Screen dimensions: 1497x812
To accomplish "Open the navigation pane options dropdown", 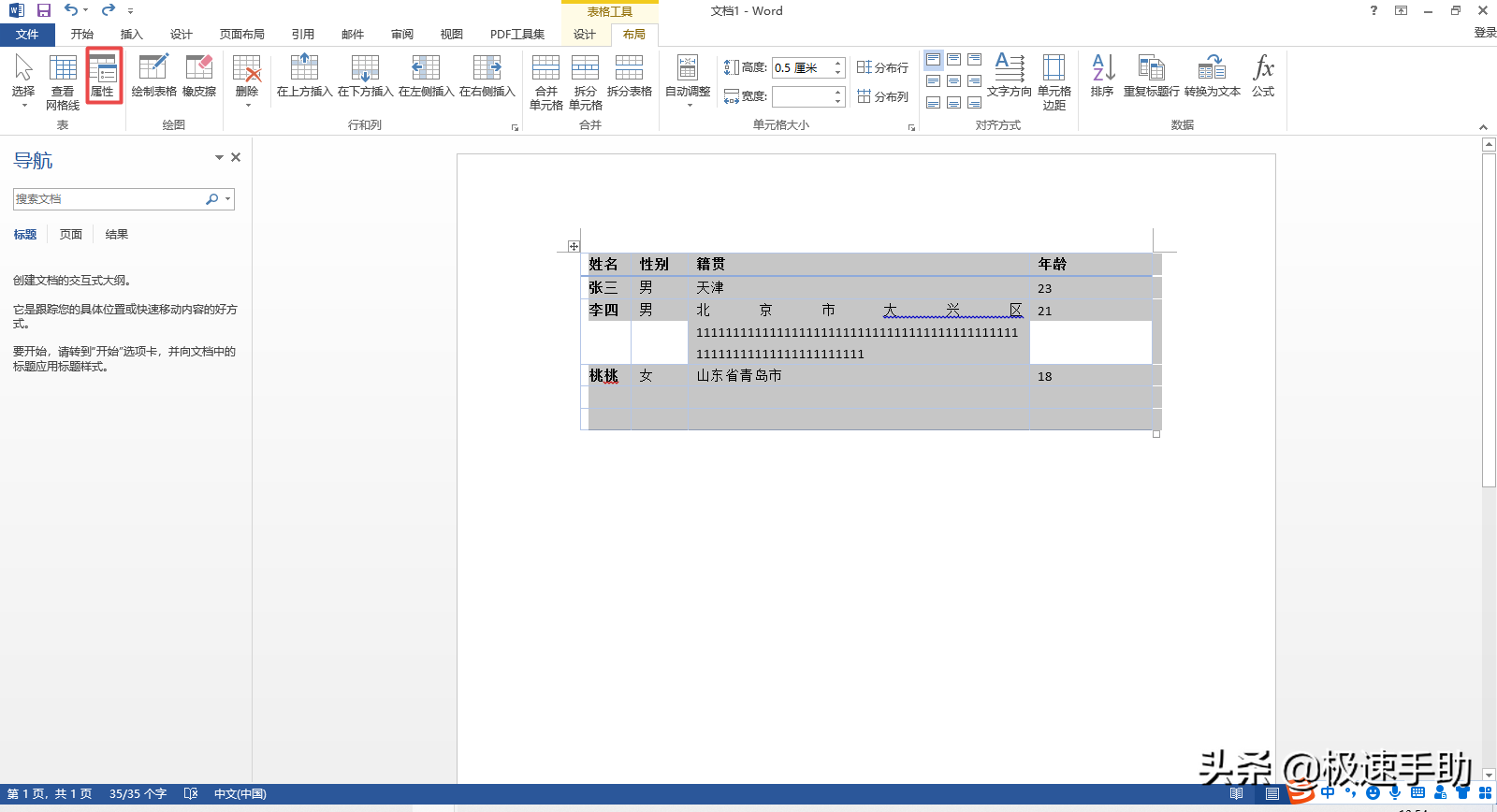I will (219, 157).
